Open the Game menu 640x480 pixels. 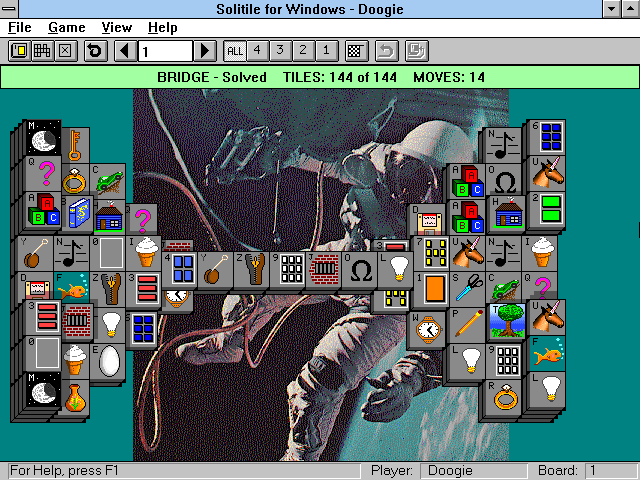pos(67,27)
